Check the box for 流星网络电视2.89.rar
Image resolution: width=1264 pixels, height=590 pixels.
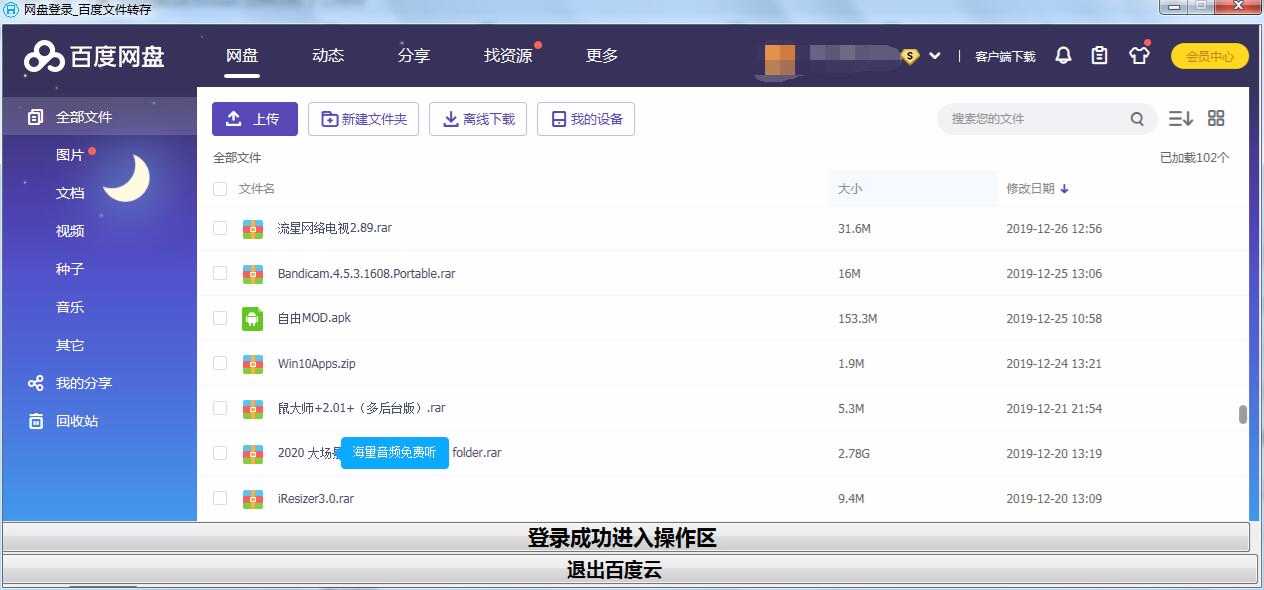pos(220,228)
